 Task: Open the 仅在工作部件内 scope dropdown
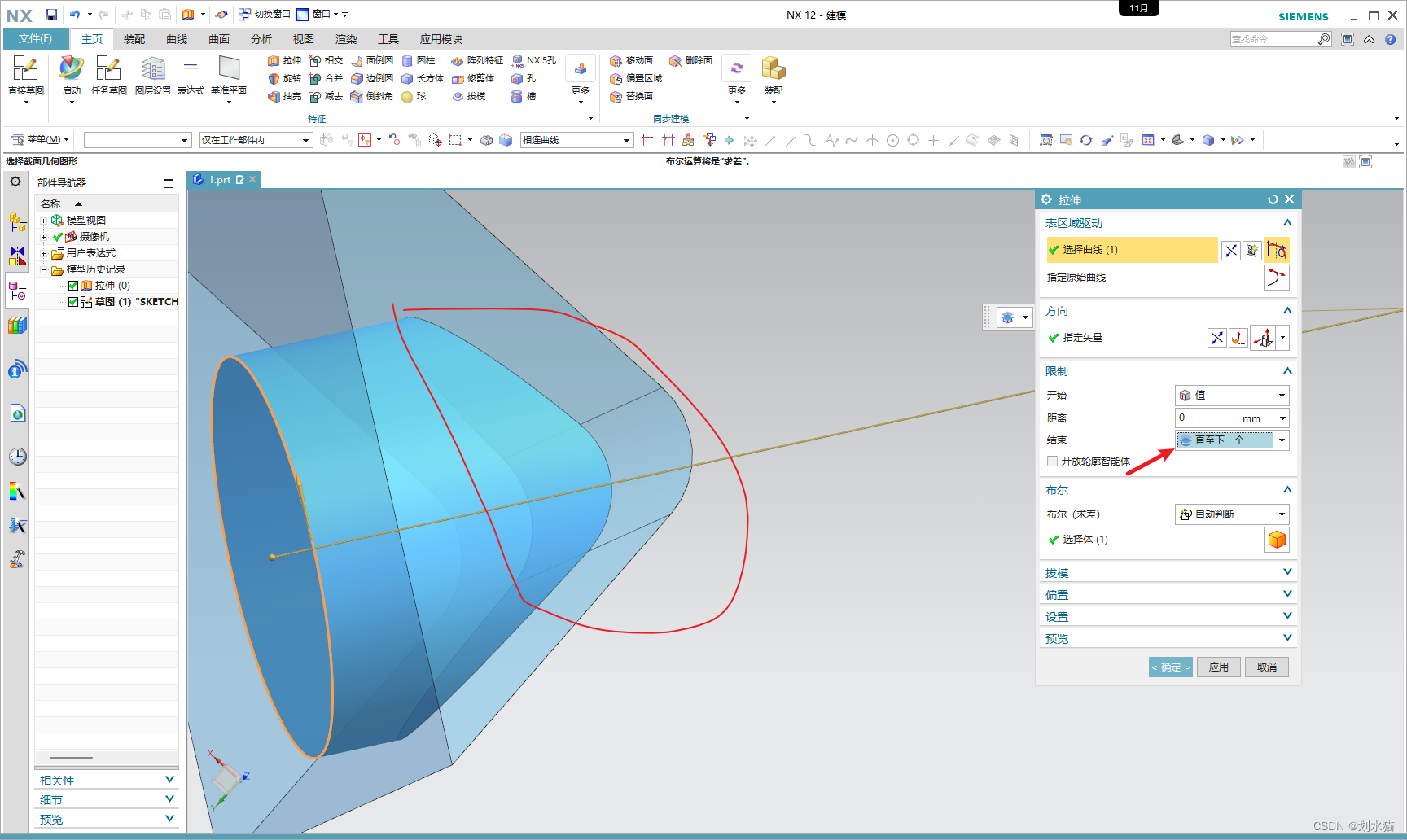[256, 140]
